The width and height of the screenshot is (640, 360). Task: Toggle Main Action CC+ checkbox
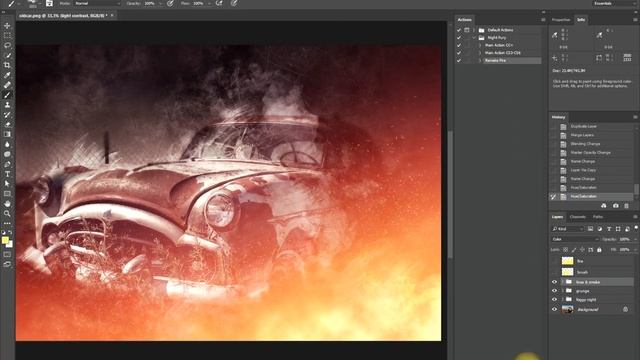point(459,45)
